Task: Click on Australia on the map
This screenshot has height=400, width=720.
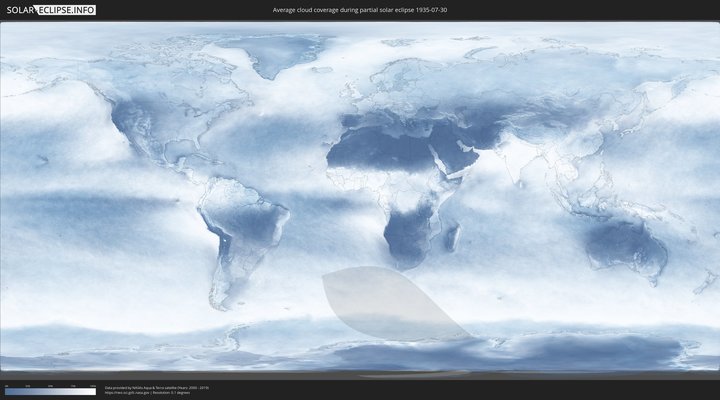Action: pyautogui.click(x=625, y=245)
